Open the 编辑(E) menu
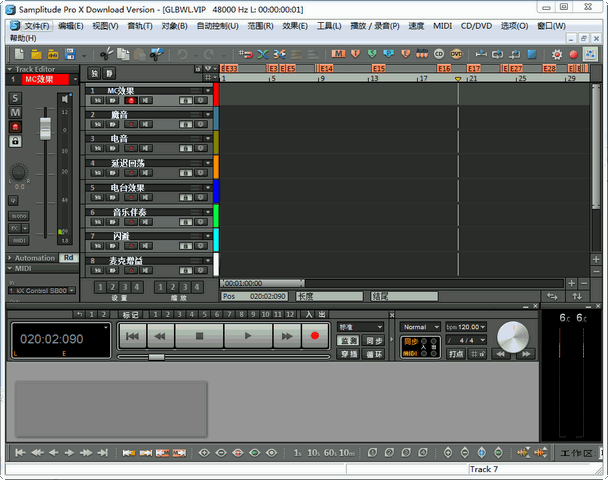This screenshot has width=608, height=480. [x=71, y=26]
